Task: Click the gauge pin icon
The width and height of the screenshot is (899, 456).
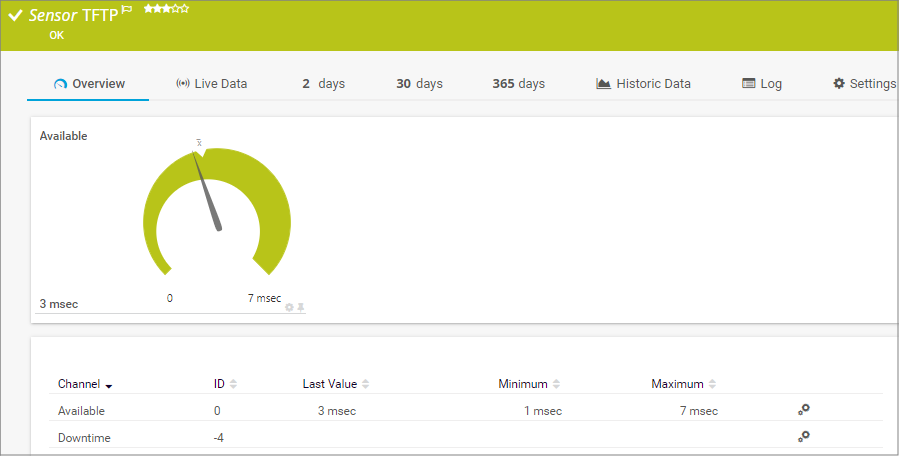Action: [300, 307]
